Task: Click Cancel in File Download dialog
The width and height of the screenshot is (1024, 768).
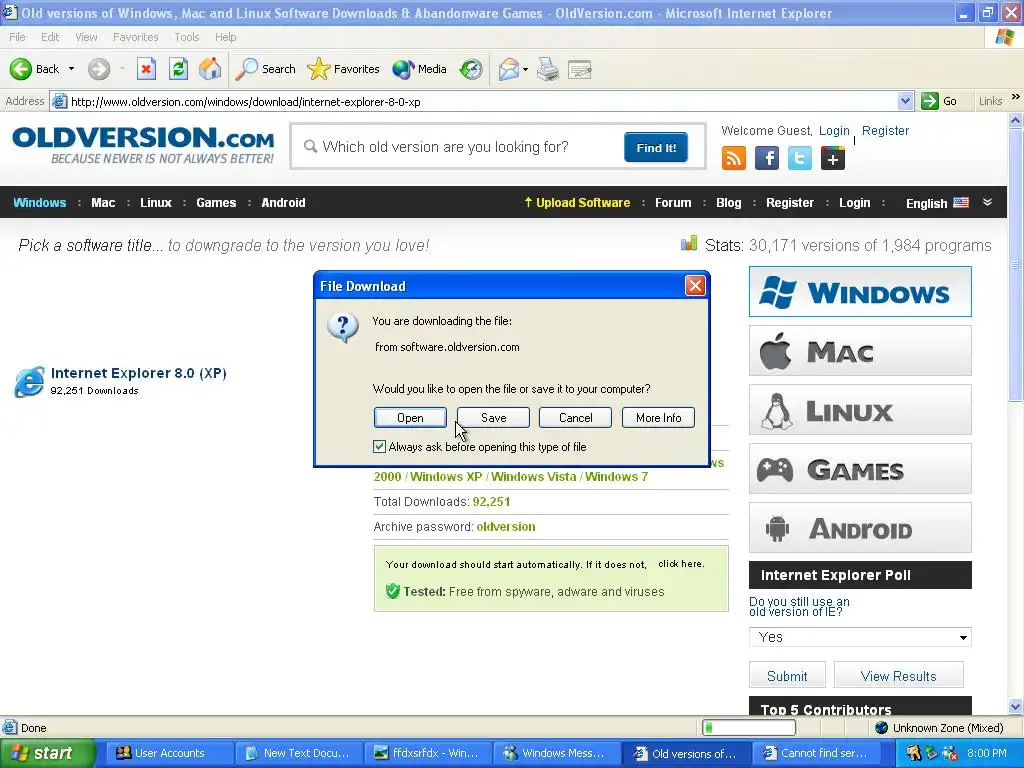Action: (575, 417)
